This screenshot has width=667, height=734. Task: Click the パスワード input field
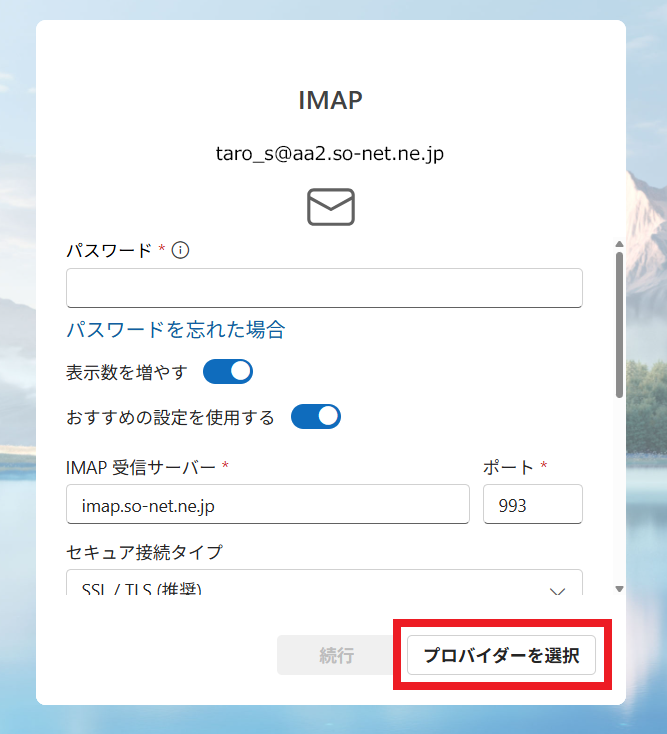324,288
